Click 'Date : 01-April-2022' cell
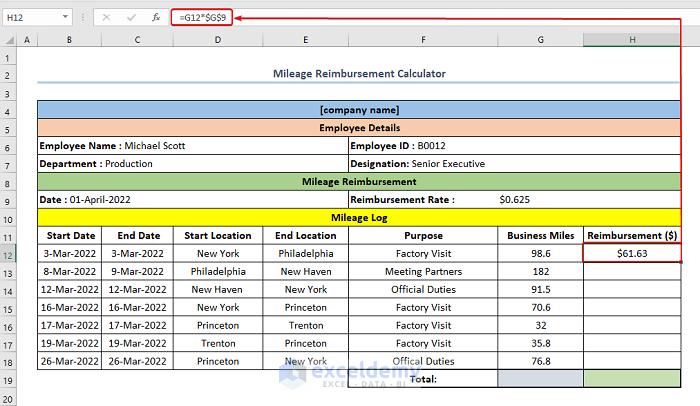This screenshot has width=700, height=406. [x=193, y=200]
